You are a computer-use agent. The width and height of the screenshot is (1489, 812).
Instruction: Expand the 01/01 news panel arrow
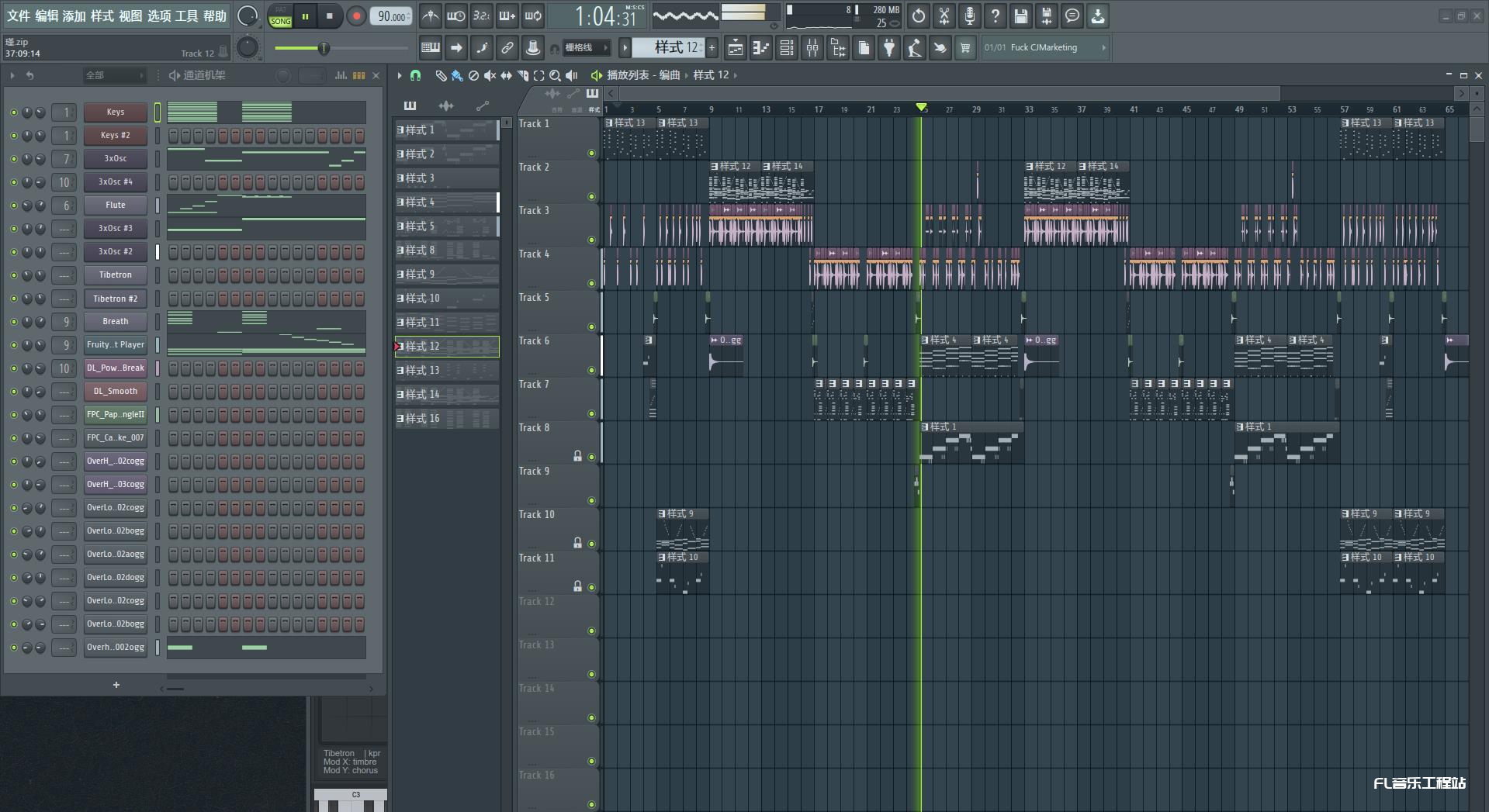tap(1103, 47)
